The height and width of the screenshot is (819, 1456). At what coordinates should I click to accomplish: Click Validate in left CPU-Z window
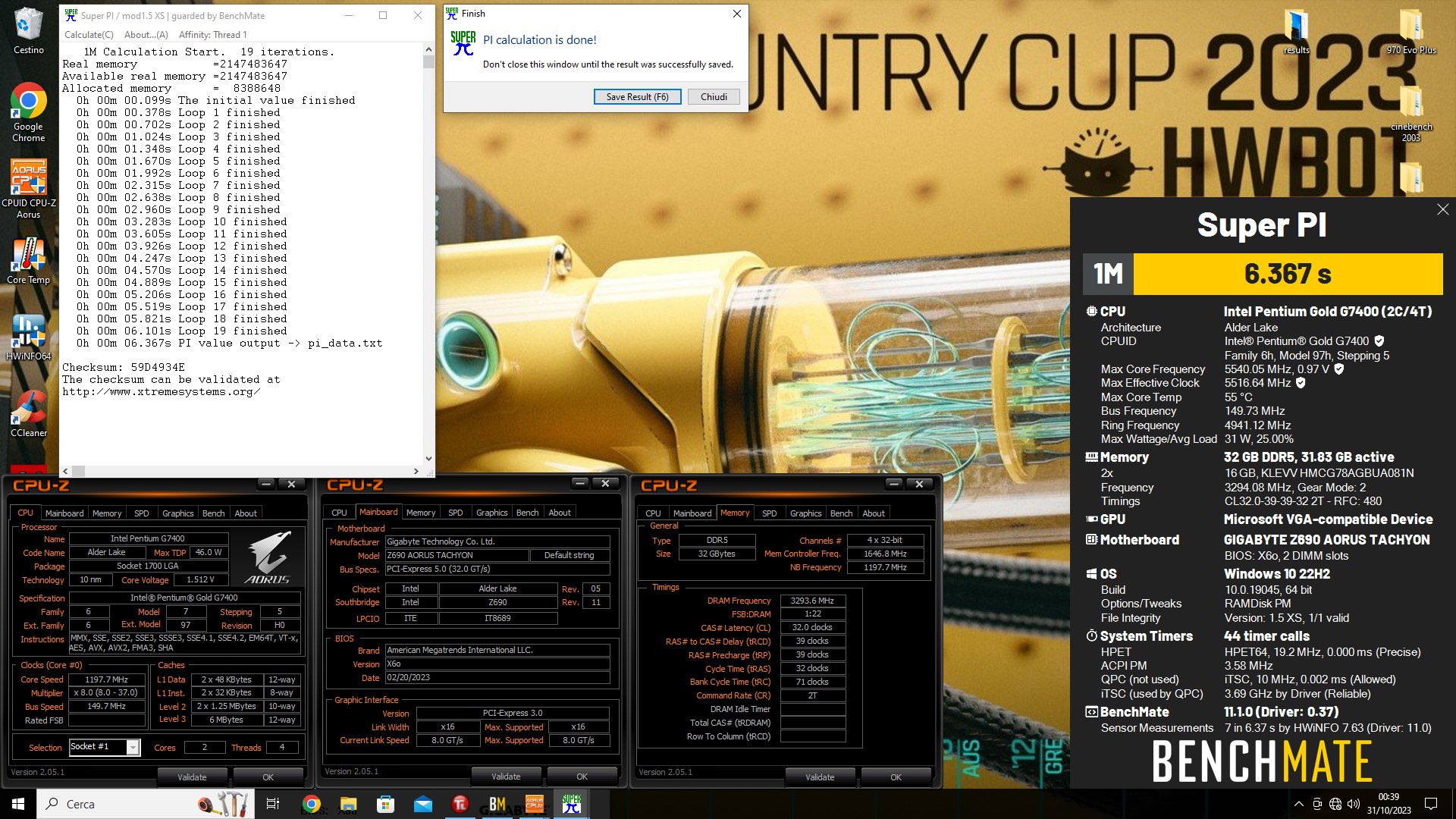[x=192, y=777]
